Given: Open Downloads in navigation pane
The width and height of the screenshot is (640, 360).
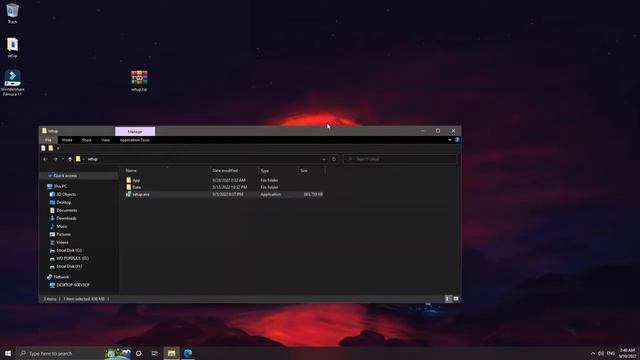Looking at the screenshot, I should tap(66, 218).
